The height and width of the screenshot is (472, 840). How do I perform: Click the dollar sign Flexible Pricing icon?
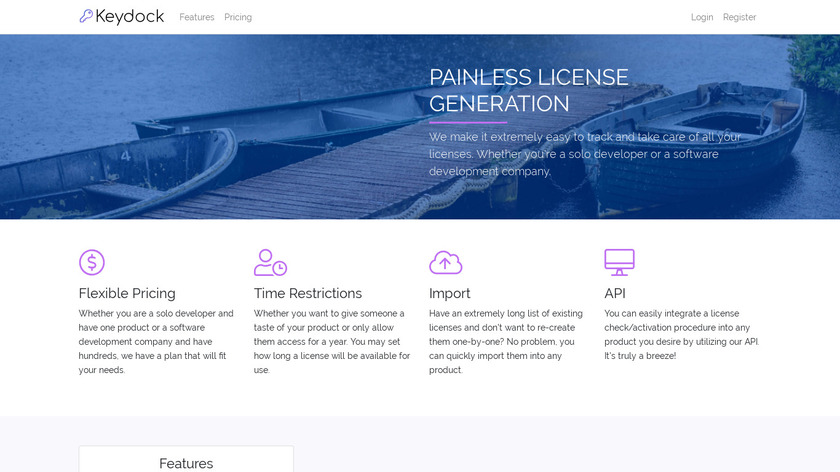92,263
